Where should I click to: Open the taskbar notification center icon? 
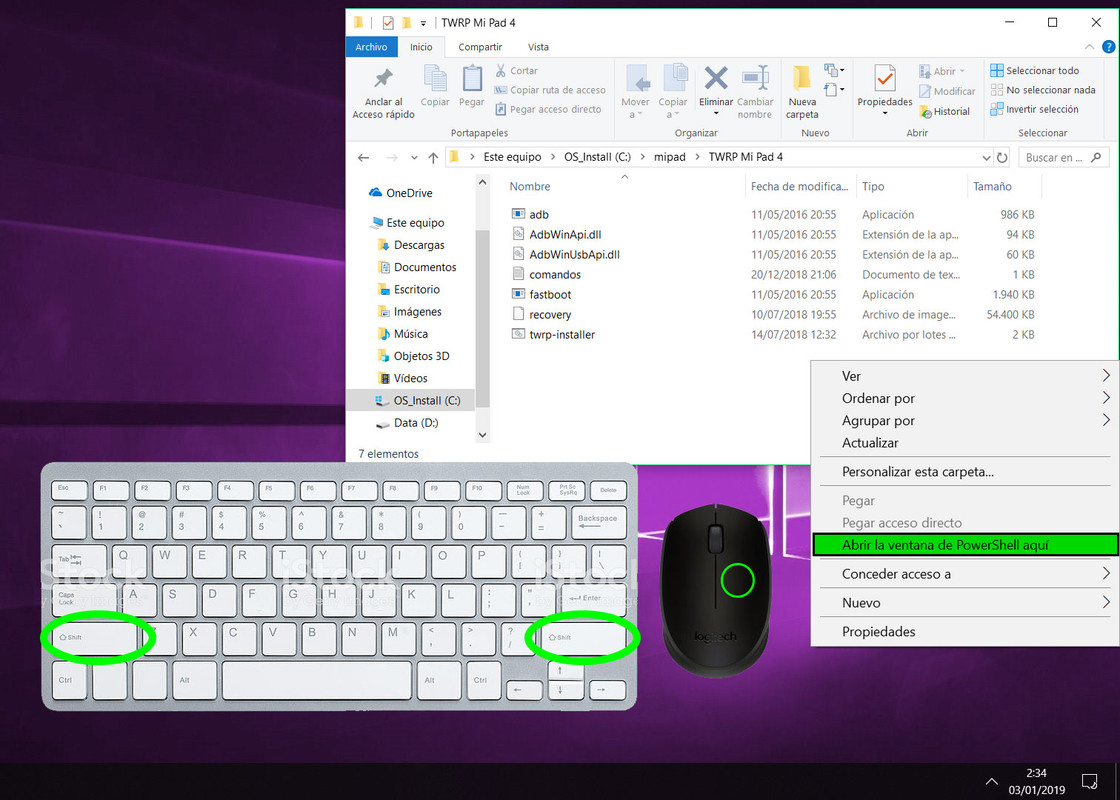(1090, 781)
